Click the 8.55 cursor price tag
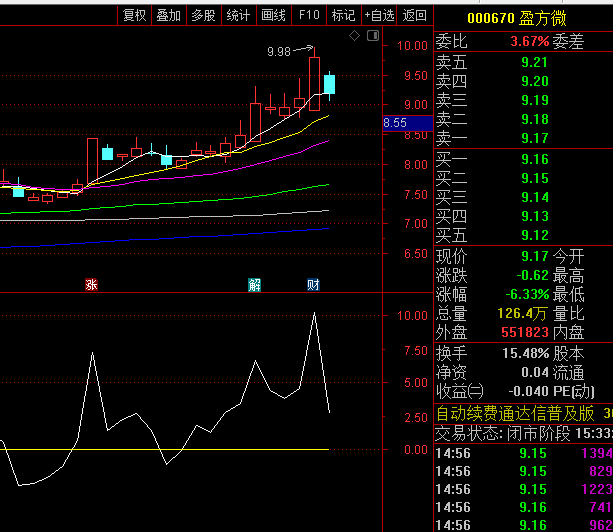Screen dimensions: 613x532 click(408, 123)
